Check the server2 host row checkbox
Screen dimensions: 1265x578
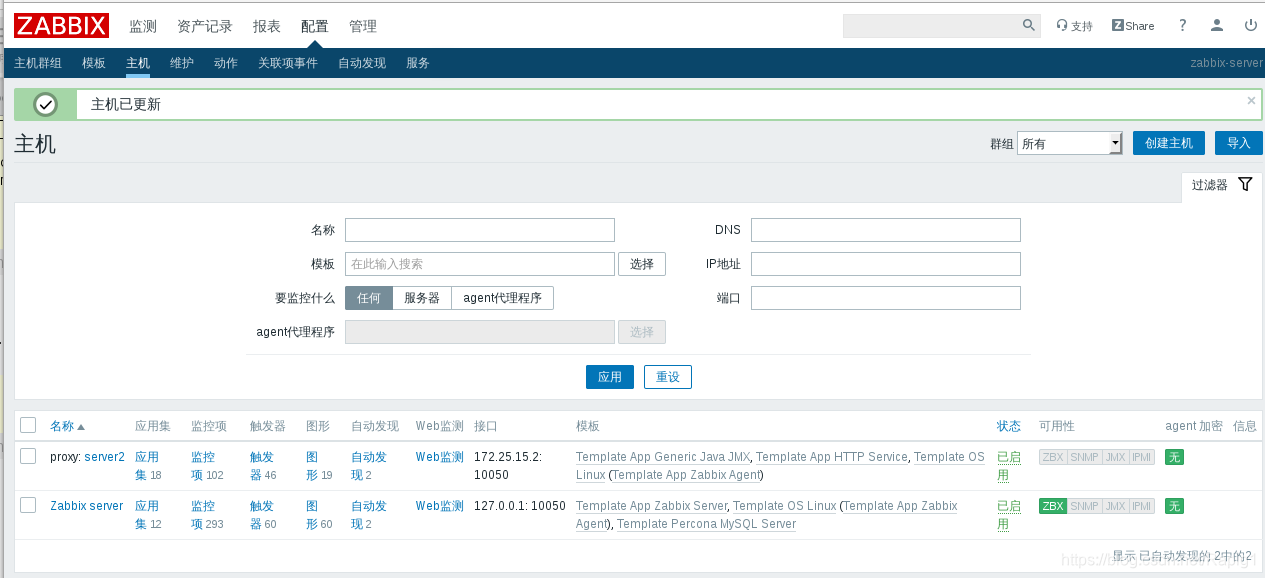[x=28, y=456]
